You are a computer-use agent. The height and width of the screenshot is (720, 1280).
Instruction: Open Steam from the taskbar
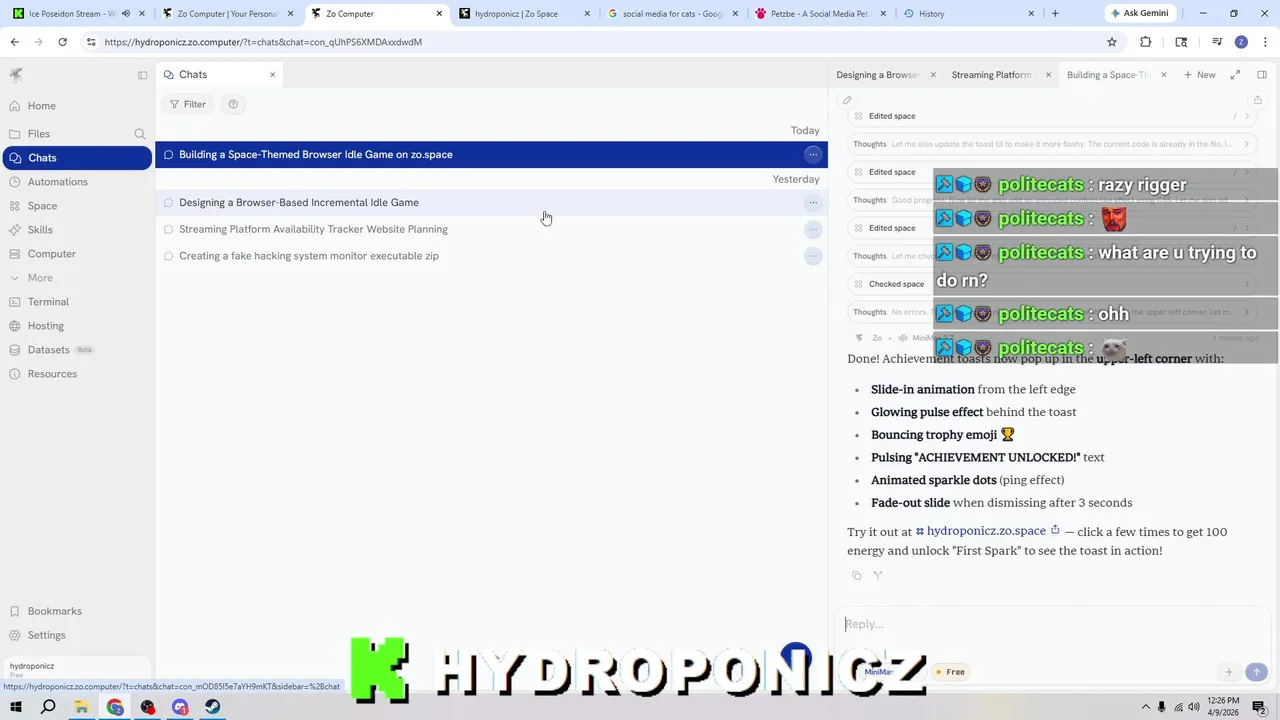[x=212, y=708]
